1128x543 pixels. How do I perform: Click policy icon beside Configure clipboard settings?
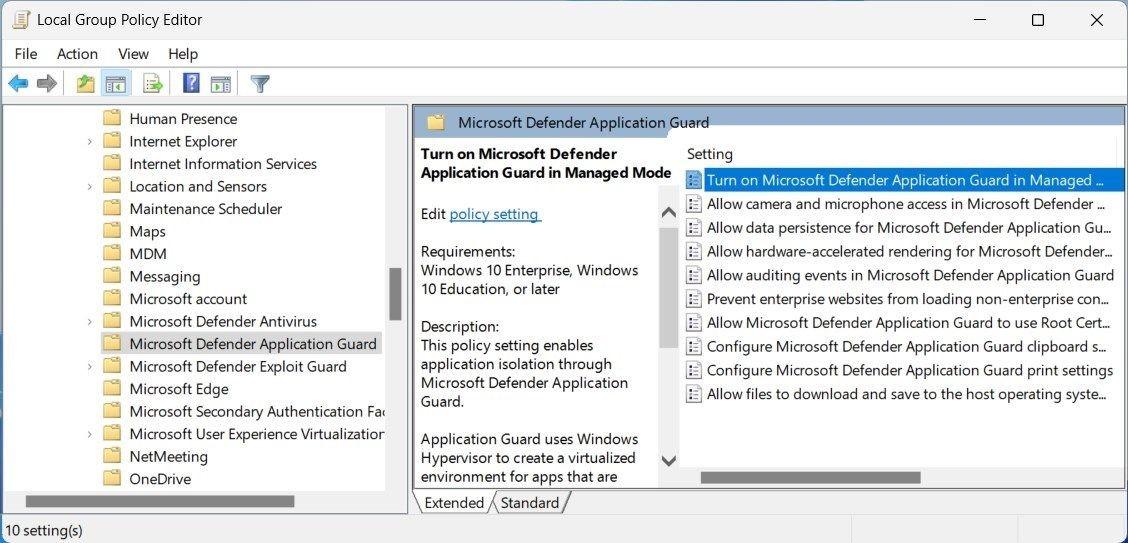click(693, 346)
